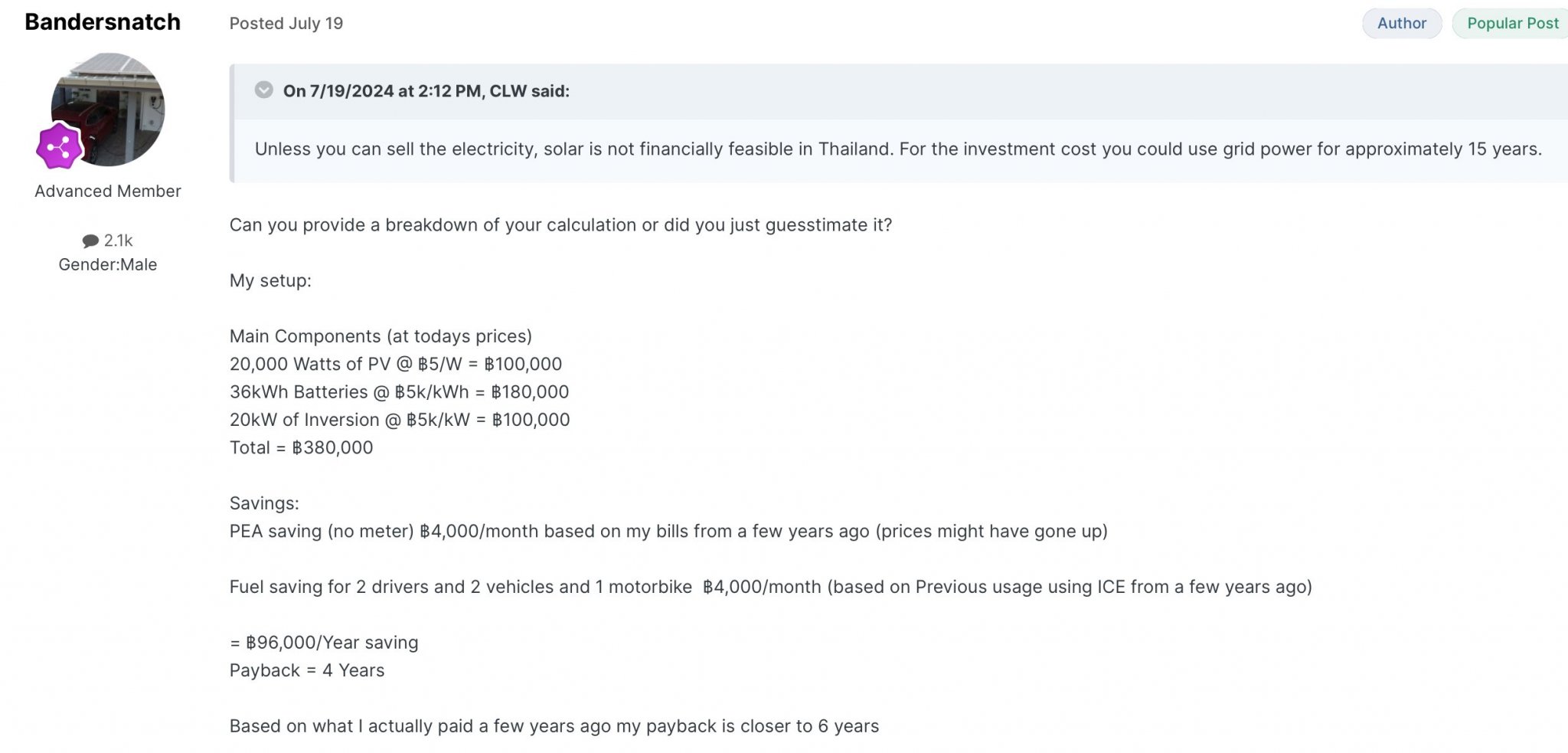The image size is (1568, 753).
Task: Click the "36kWh Batteries" cost line
Action: 399,392
